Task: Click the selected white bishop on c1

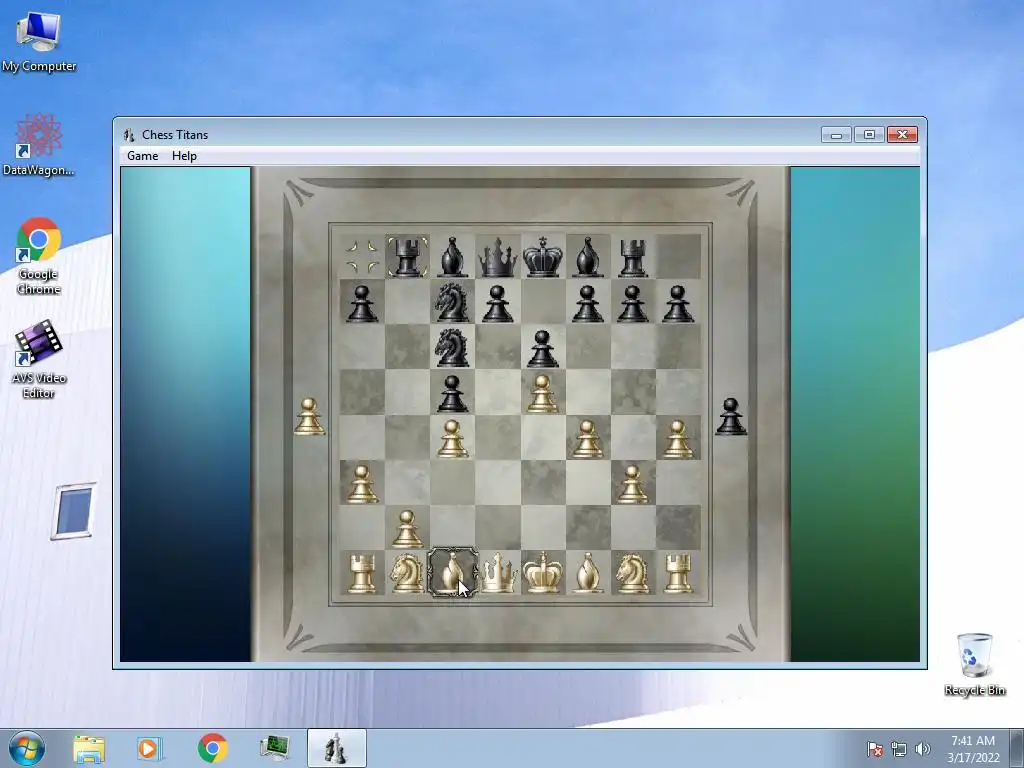Action: click(453, 573)
